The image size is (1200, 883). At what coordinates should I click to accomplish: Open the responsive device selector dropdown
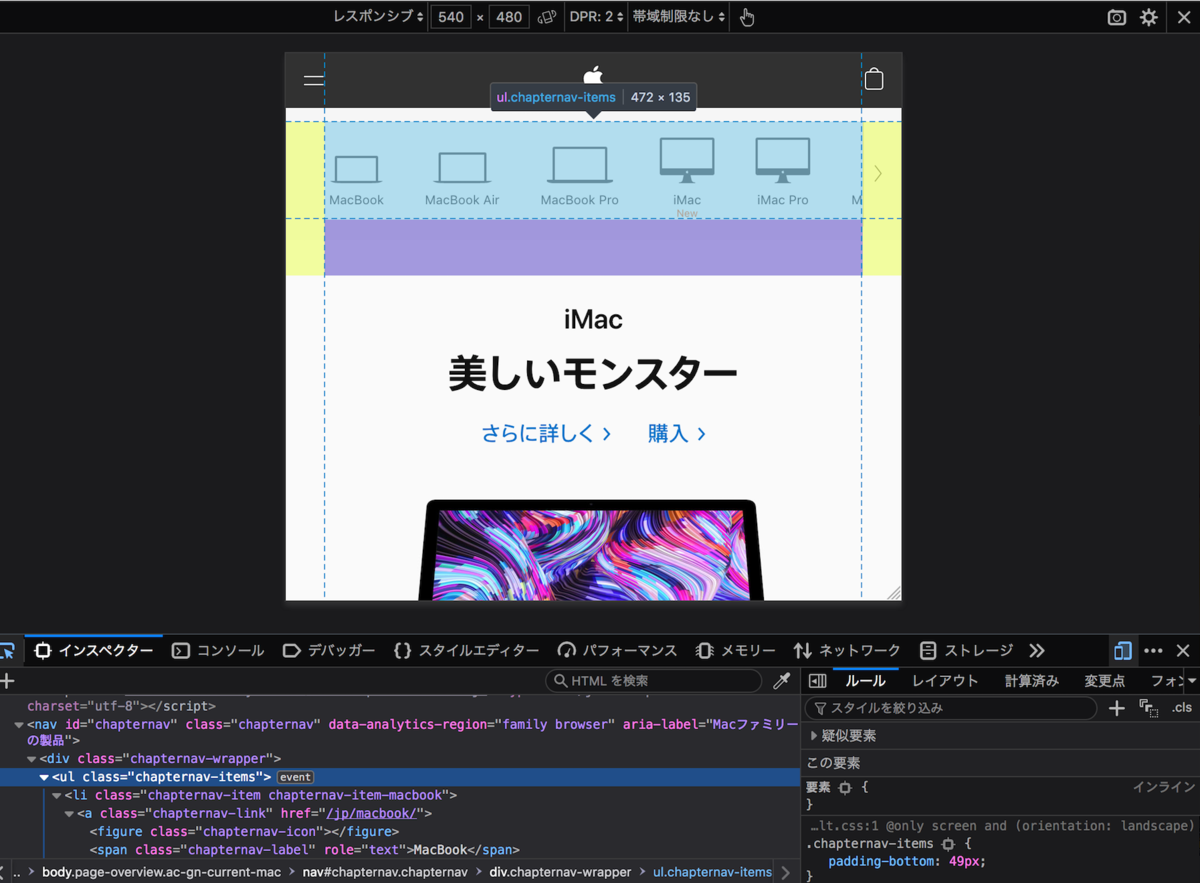coord(379,17)
